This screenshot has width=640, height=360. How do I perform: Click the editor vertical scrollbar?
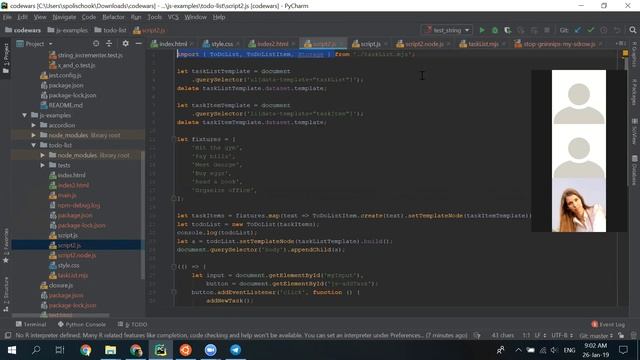click(x=627, y=122)
